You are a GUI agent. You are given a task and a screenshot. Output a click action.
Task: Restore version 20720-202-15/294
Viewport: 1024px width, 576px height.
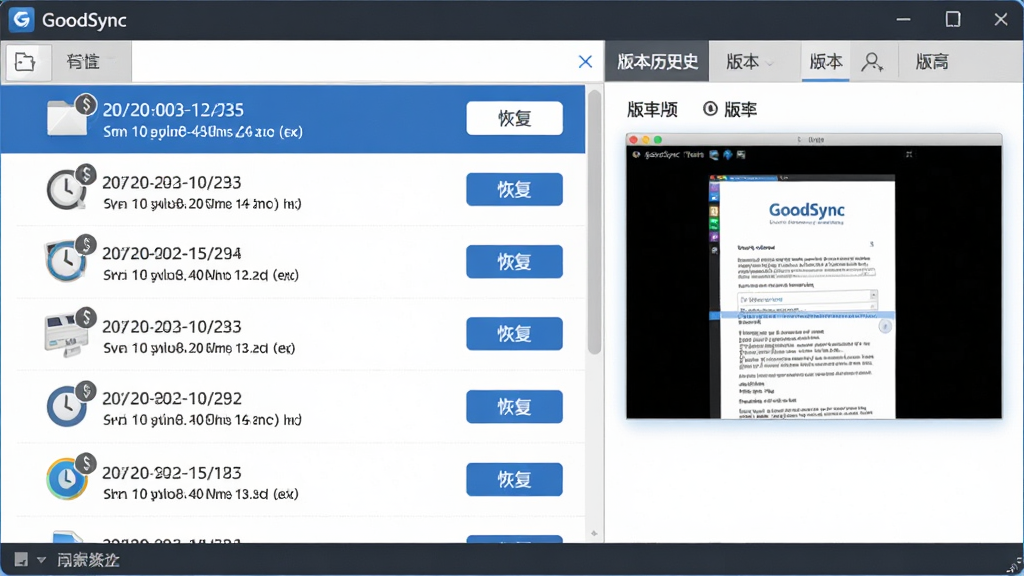515,262
